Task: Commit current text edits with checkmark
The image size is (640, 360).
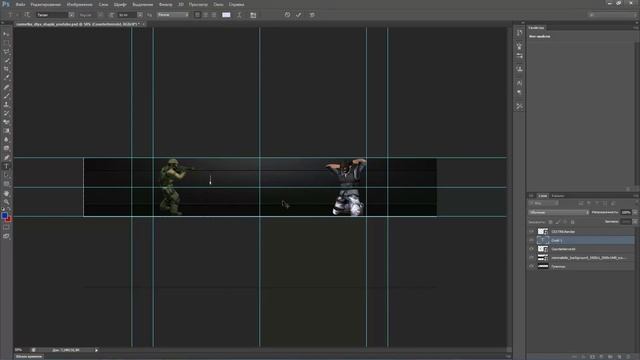Action: click(x=299, y=15)
